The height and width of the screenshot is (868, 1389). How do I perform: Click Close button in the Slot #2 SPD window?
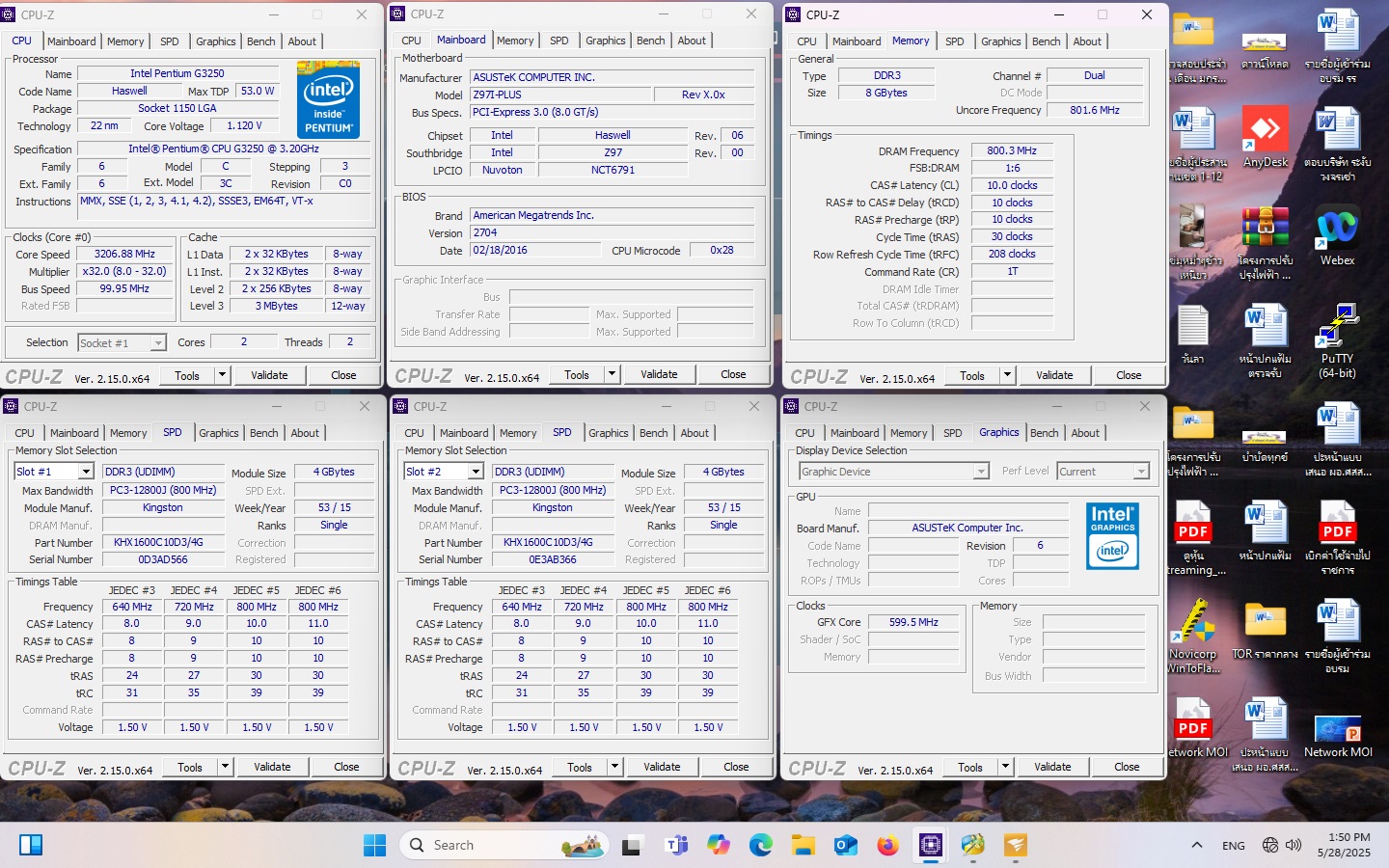[x=736, y=767]
